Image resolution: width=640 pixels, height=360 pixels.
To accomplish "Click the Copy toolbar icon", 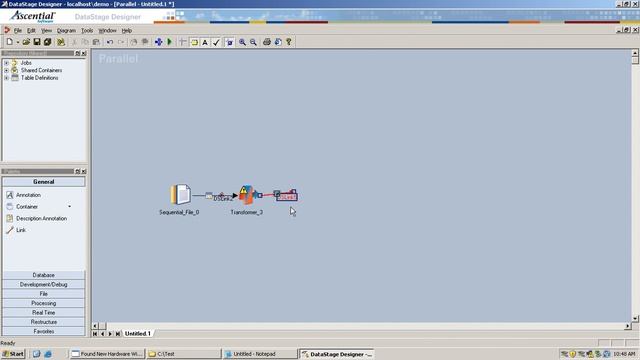I will 85,42.
